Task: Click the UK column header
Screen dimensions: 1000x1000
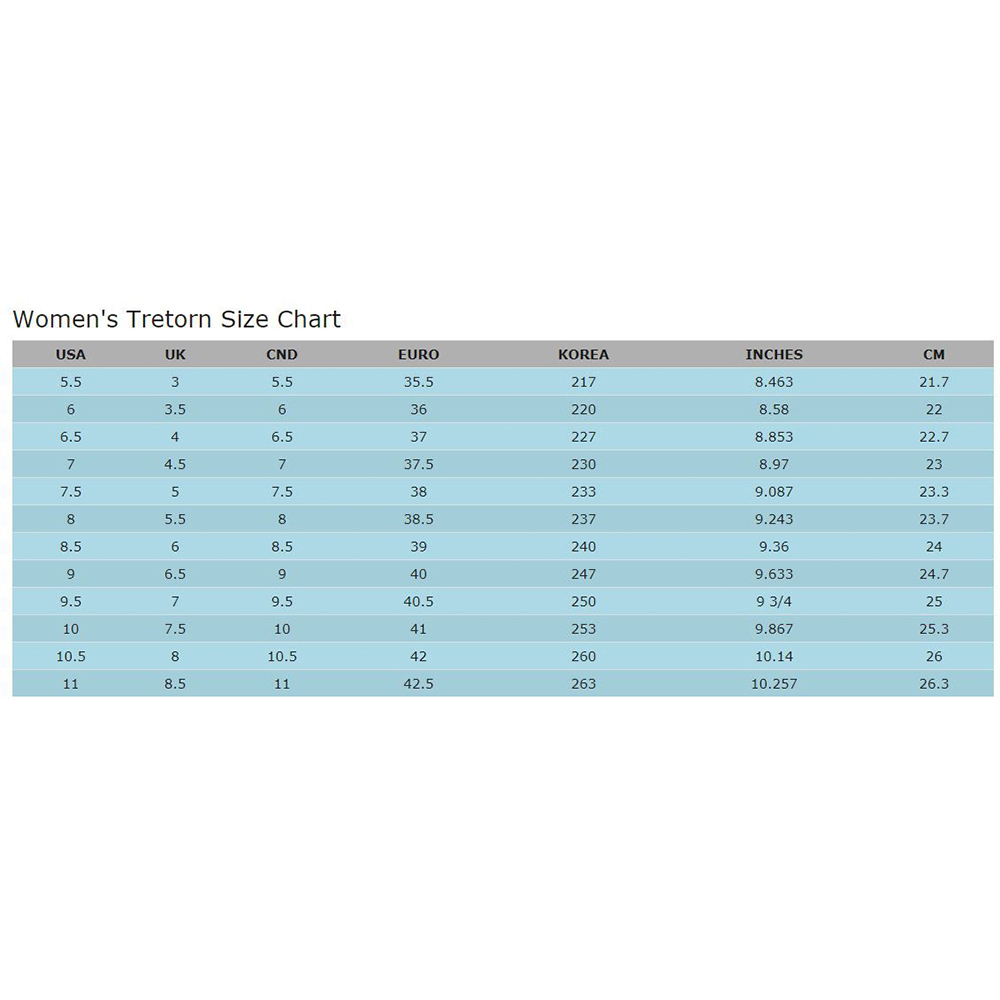Action: point(175,354)
